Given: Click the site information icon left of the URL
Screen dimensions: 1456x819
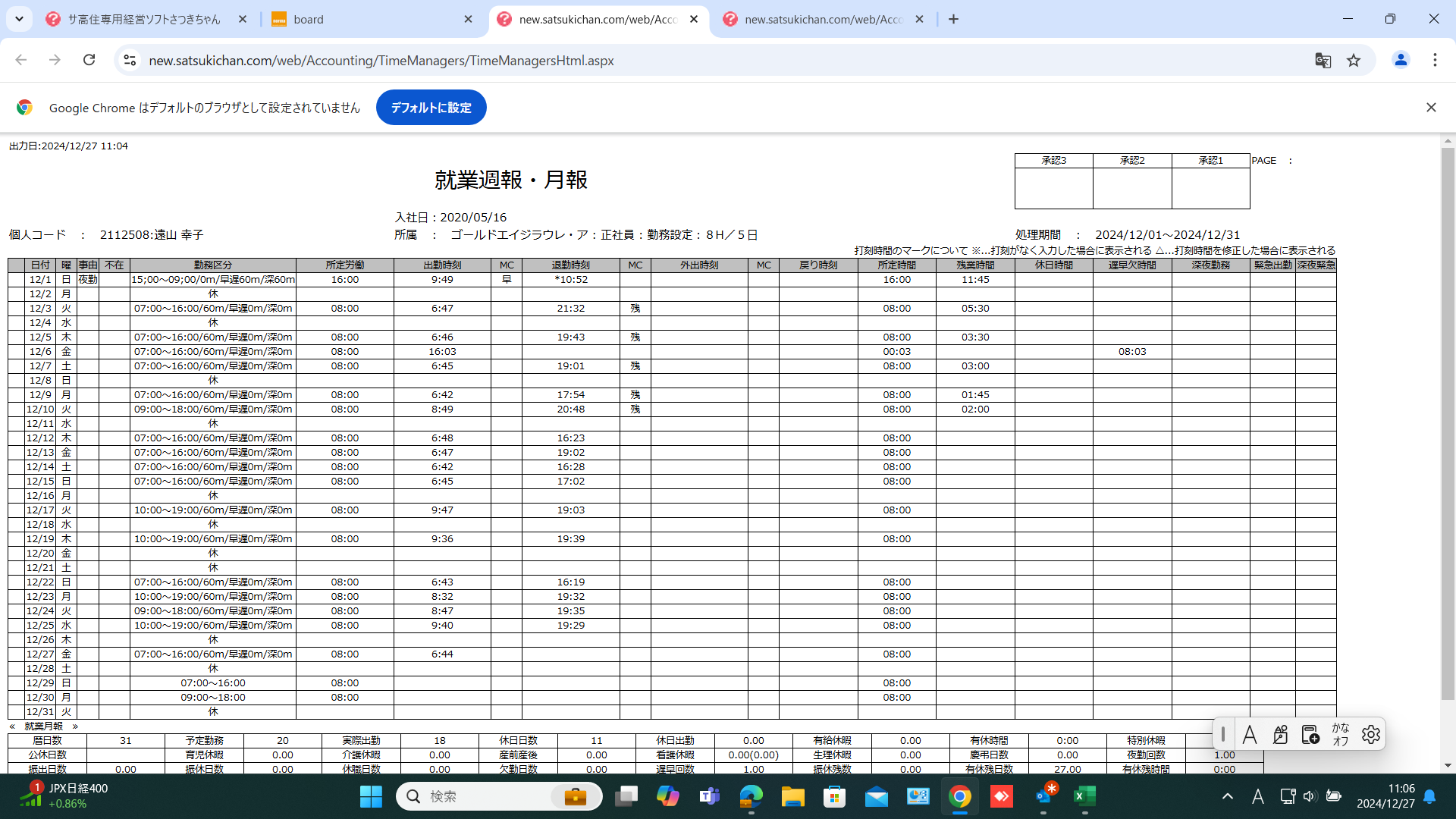Looking at the screenshot, I should [x=130, y=61].
